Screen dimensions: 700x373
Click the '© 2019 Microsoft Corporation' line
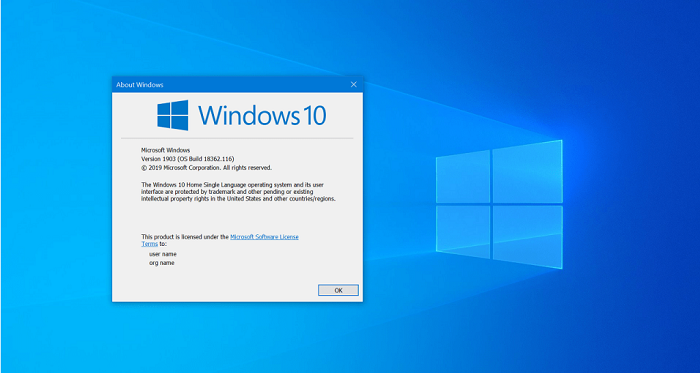pos(206,168)
